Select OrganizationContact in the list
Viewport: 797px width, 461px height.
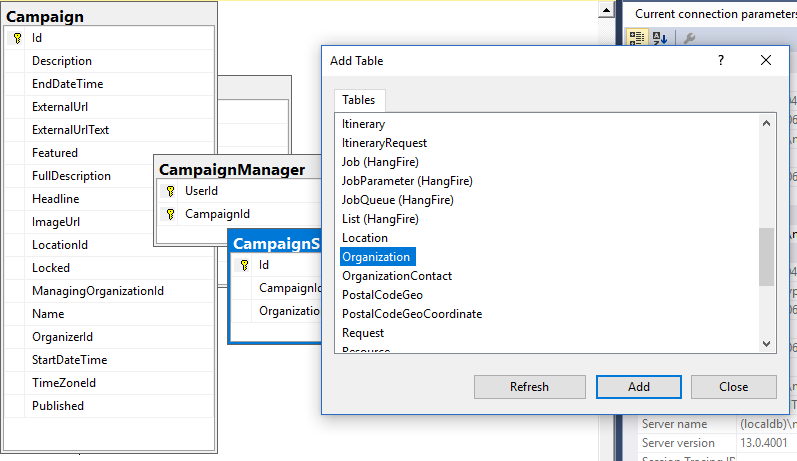[x=397, y=276]
